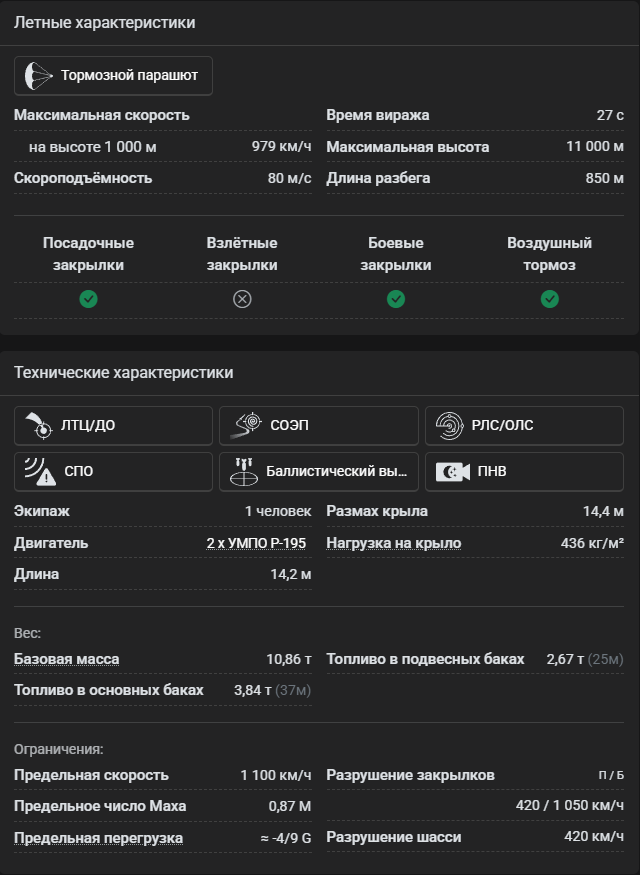Click the Предельная перегрузка label
Viewport: 640px width, 875px height.
pyautogui.click(x=98, y=837)
